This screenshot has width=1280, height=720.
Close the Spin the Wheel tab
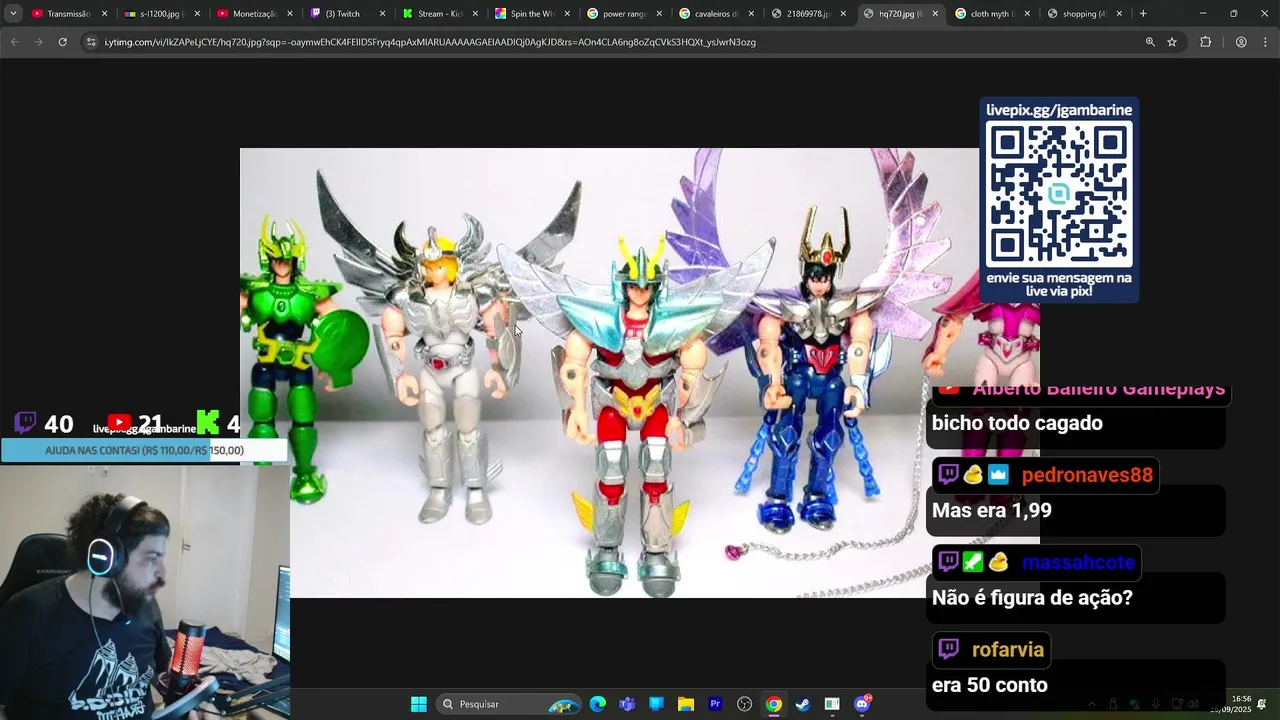[x=566, y=14]
